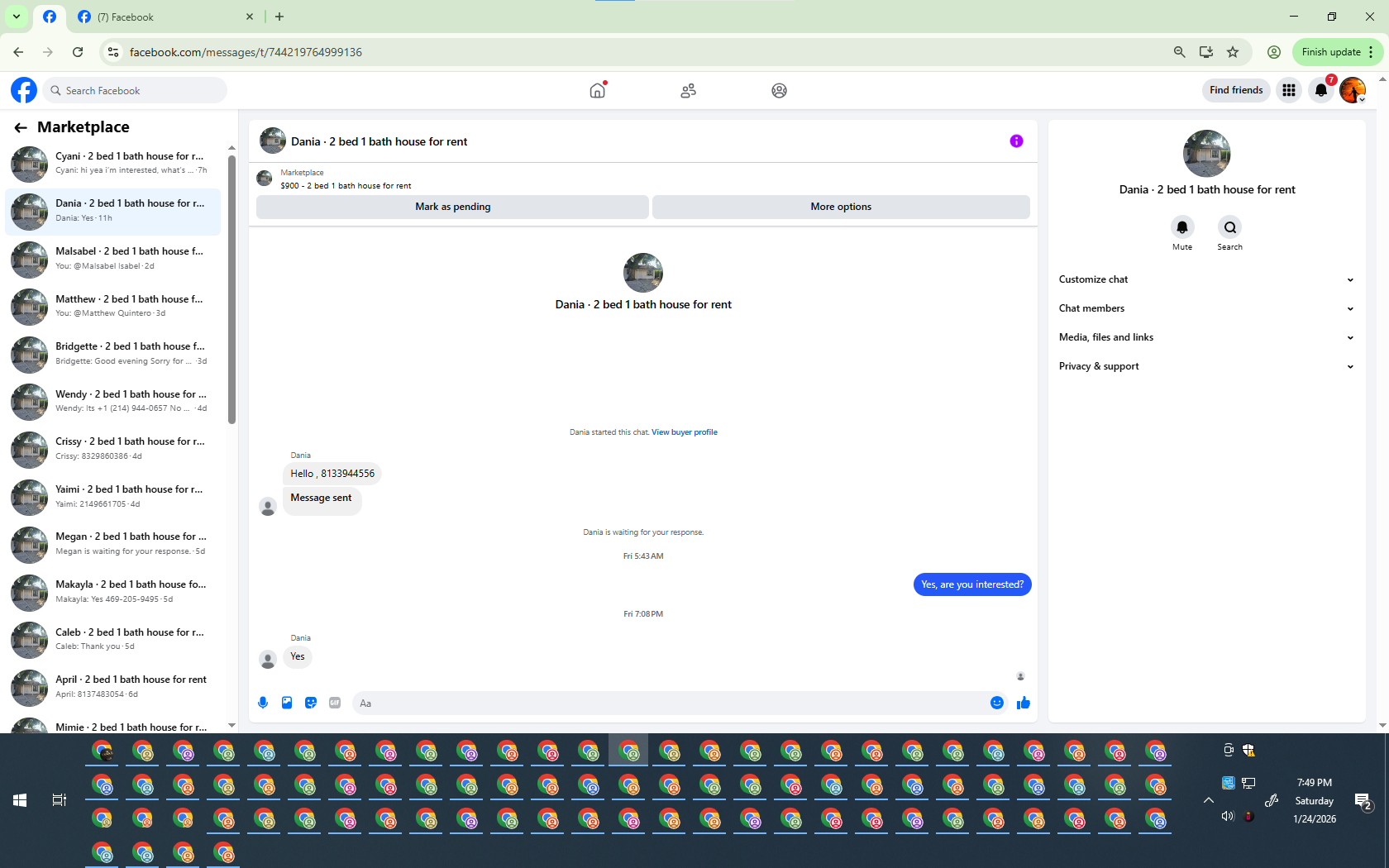Attach a photo file in composer
1389x868 pixels.
(x=287, y=703)
